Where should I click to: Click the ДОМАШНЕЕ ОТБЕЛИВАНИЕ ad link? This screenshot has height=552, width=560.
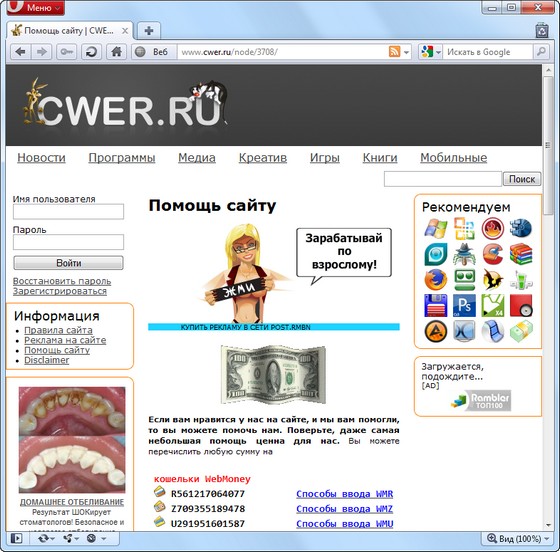72,502
